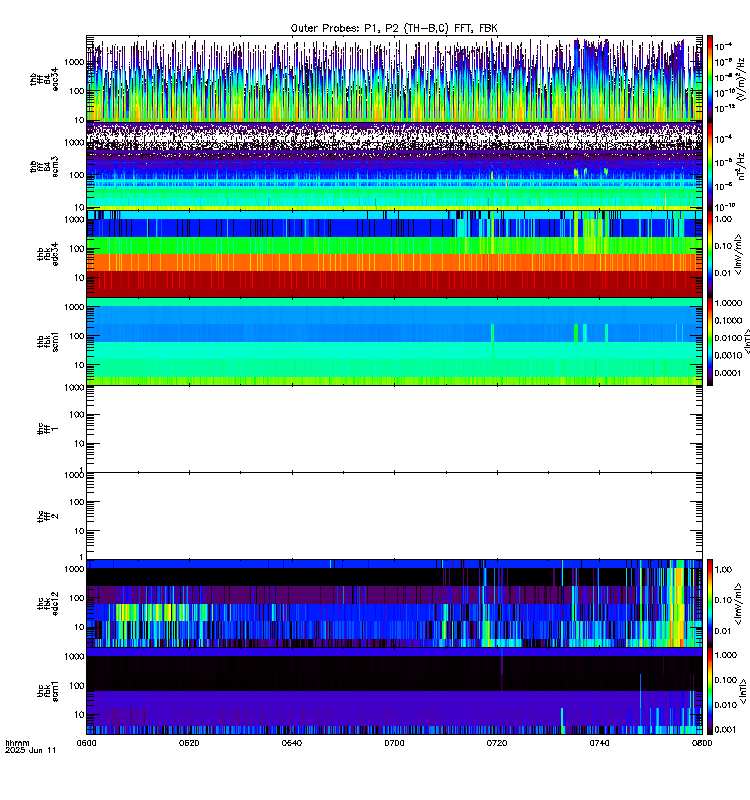Click the 0.1000 color bar tick label
Screen dimensions: 750x800
point(728,320)
